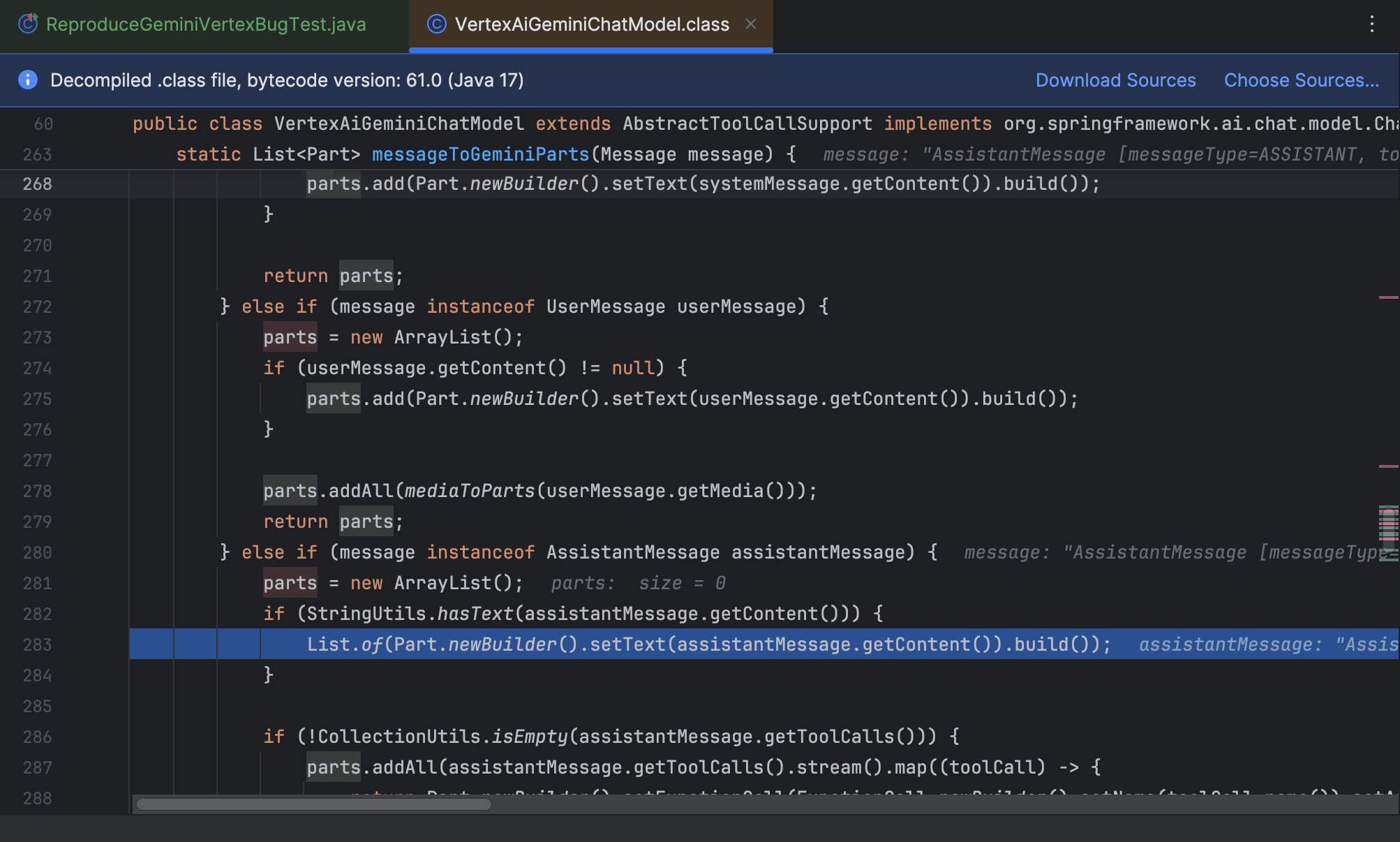1400x842 pixels.
Task: Click 'List.of' on highlighted line 283
Action: [345, 644]
